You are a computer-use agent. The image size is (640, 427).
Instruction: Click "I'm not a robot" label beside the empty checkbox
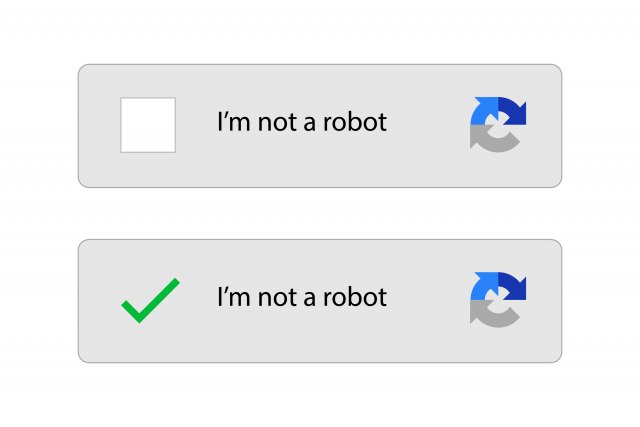[301, 123]
